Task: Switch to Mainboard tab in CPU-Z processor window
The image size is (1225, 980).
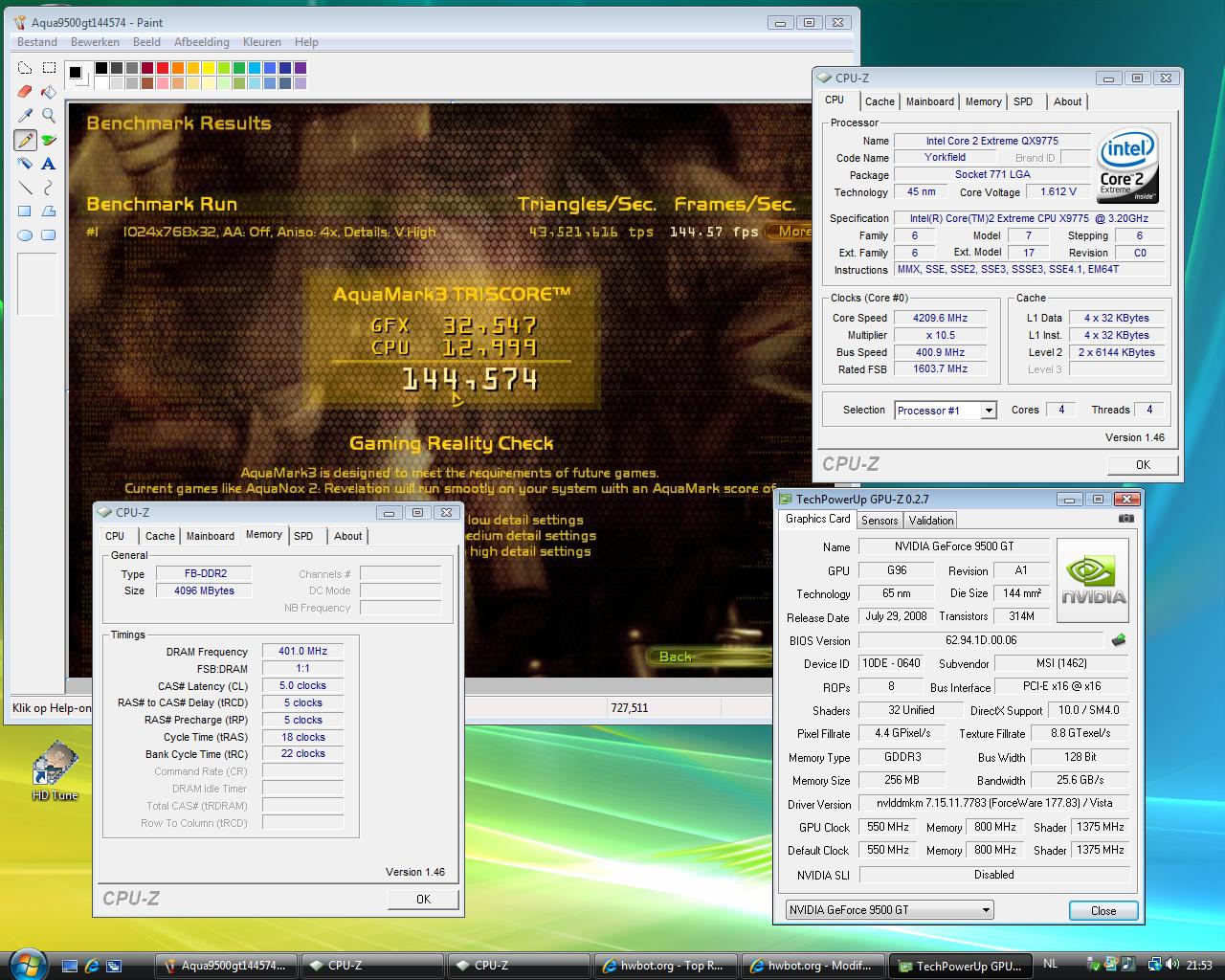Action: (930, 101)
